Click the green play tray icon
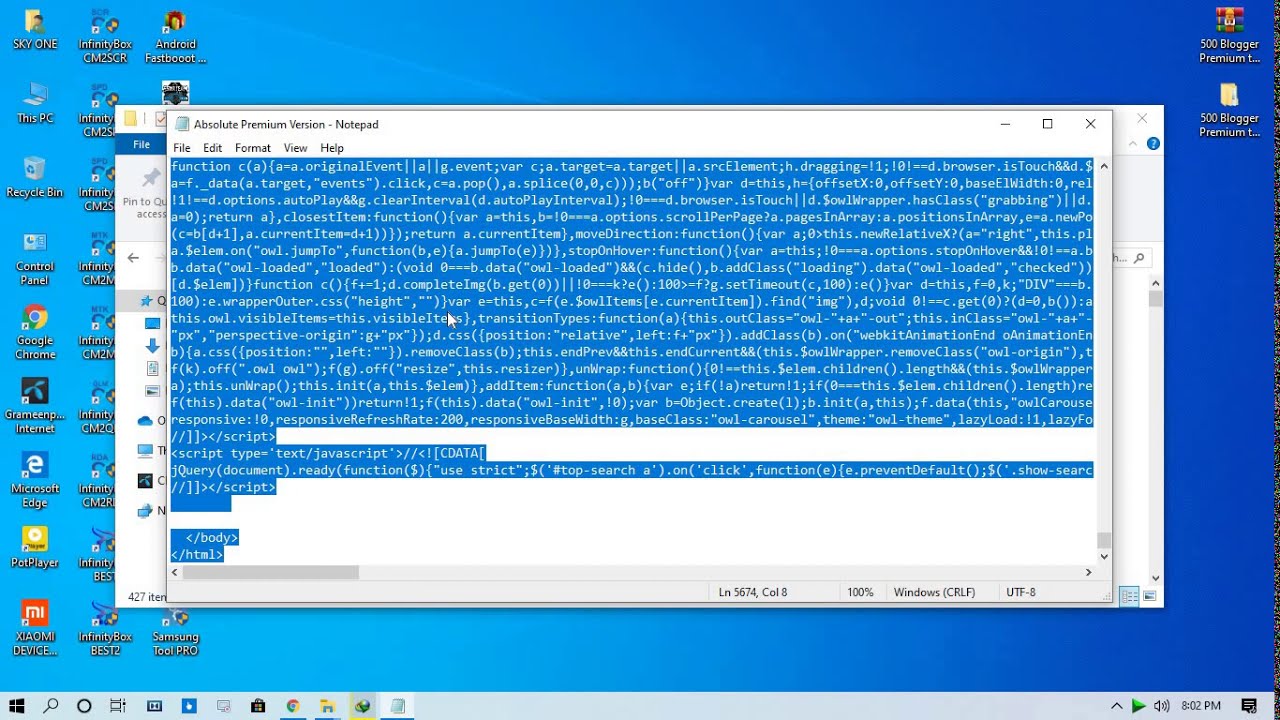 click(x=1138, y=706)
